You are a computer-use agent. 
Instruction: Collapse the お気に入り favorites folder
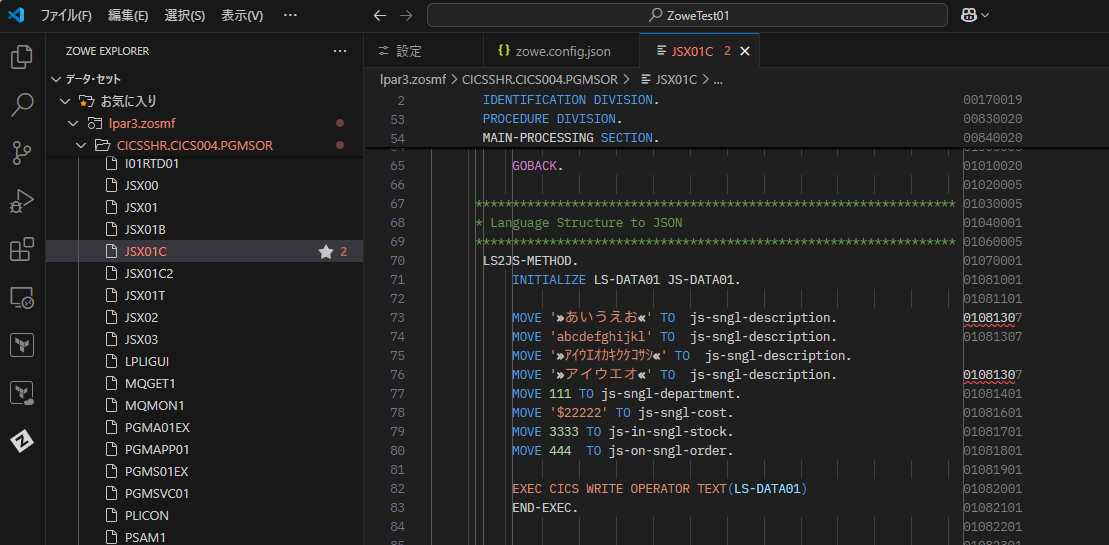(x=65, y=101)
